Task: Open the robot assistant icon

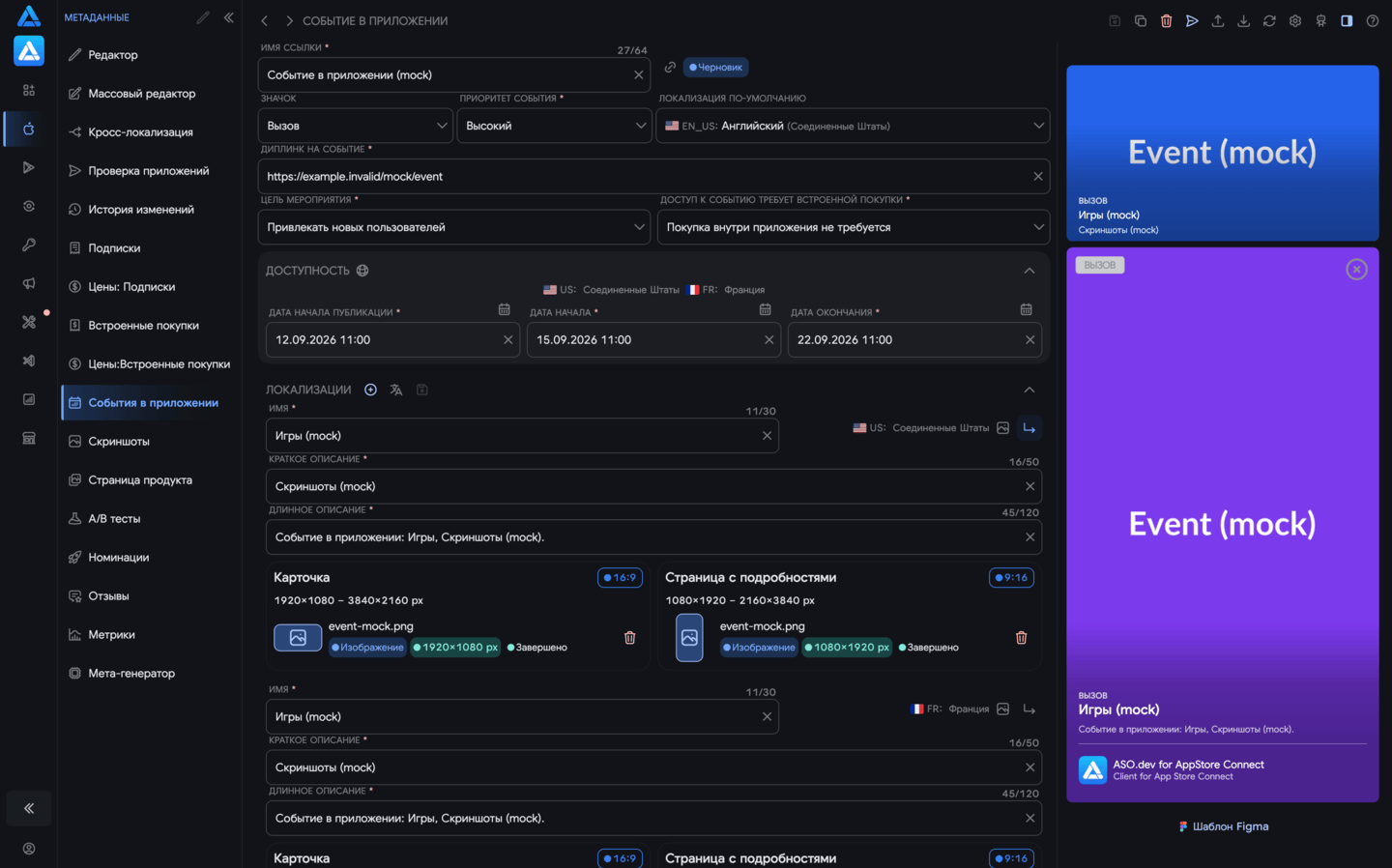Action: tap(1320, 20)
